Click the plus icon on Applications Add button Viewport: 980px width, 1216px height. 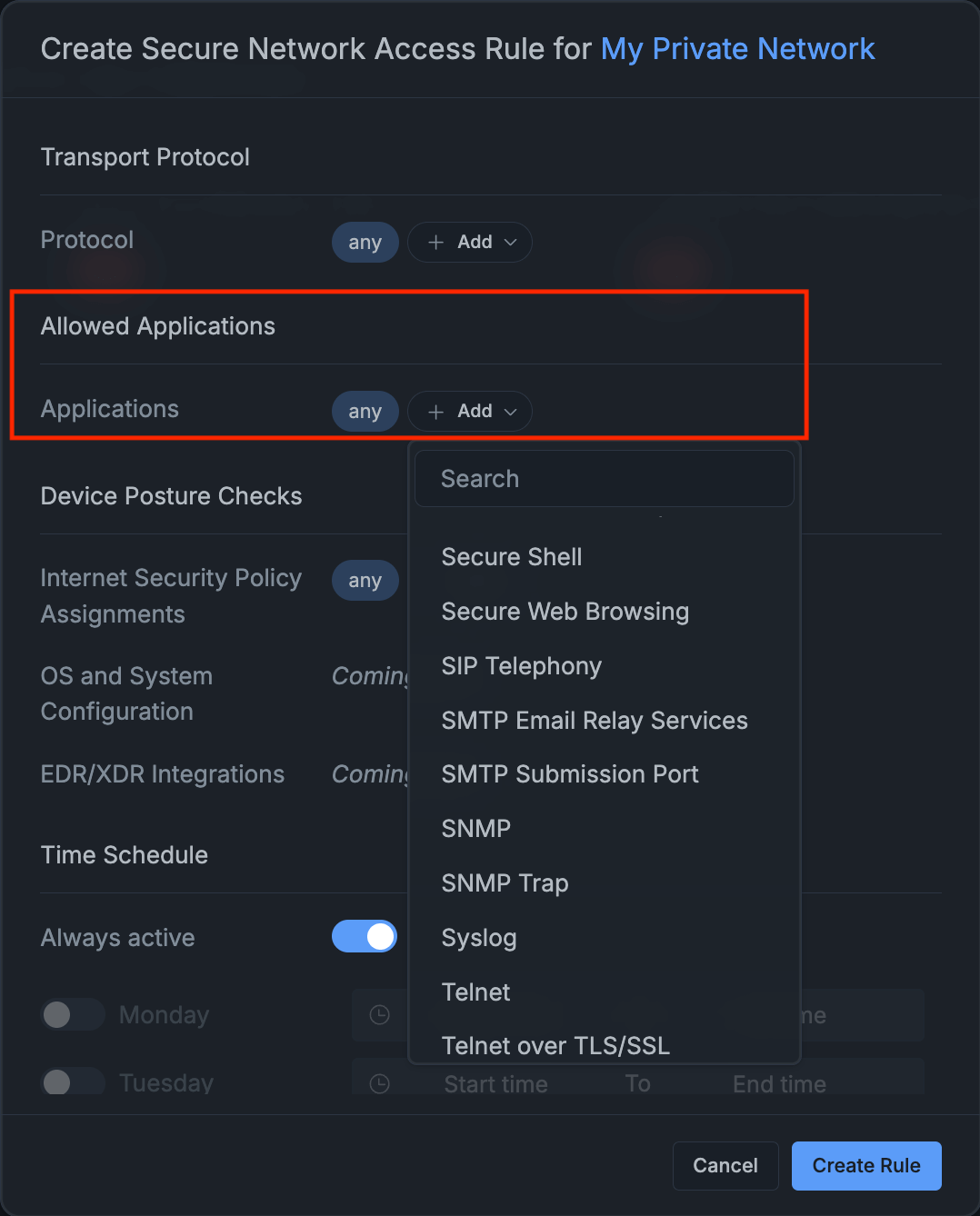435,411
